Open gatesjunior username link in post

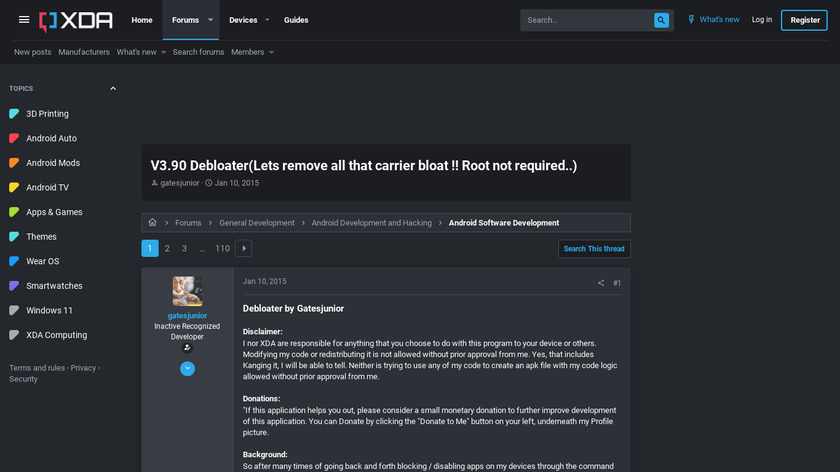tap(187, 316)
